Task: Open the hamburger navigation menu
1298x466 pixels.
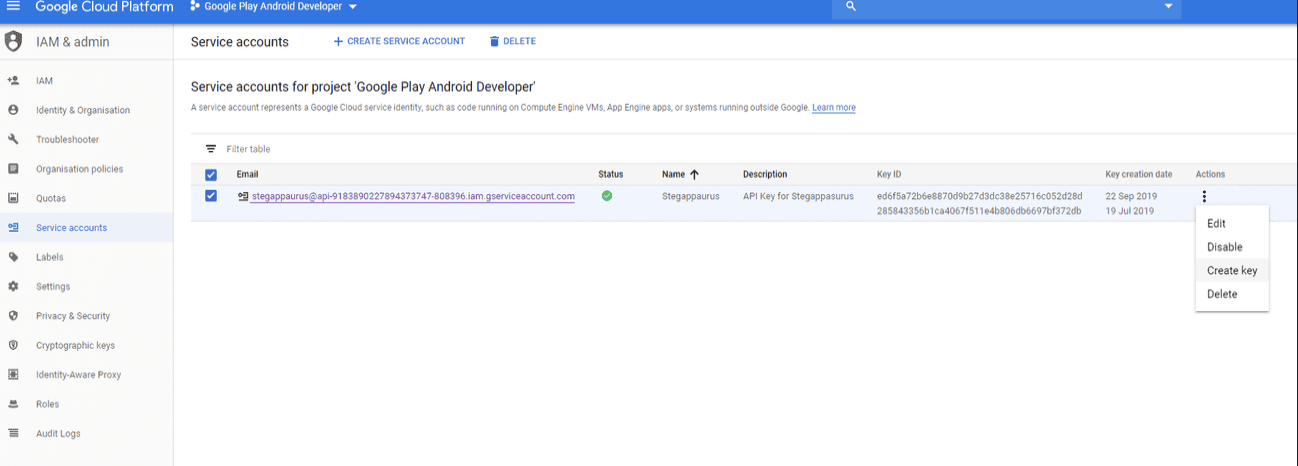Action: [x=13, y=6]
